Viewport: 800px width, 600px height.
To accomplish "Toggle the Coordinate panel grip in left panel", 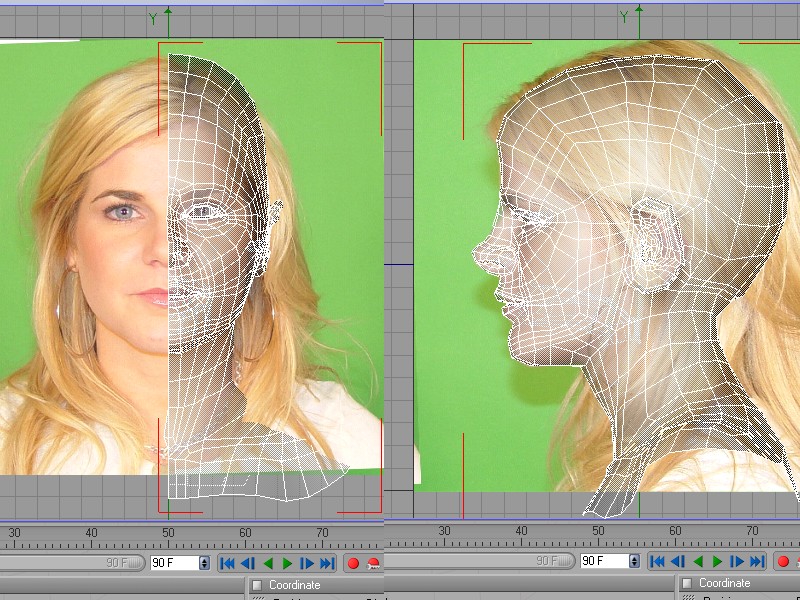I will pyautogui.click(x=258, y=585).
